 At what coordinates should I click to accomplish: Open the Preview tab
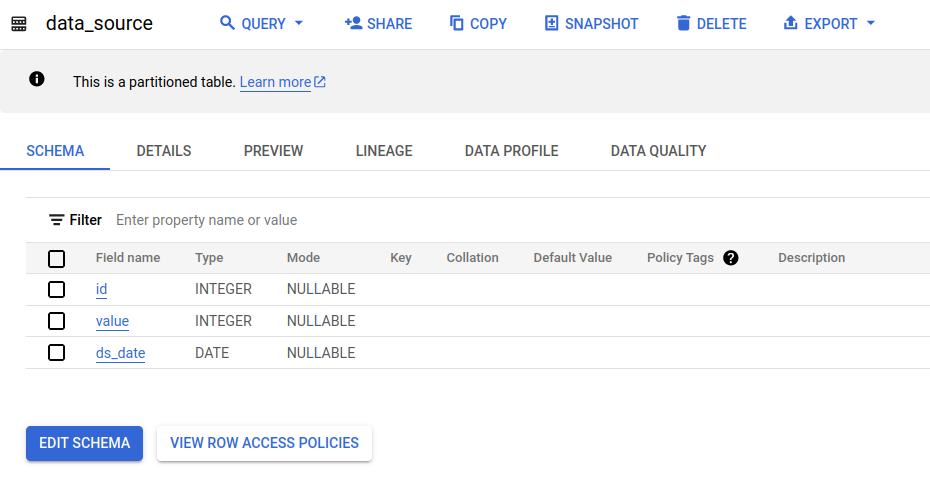tap(273, 151)
